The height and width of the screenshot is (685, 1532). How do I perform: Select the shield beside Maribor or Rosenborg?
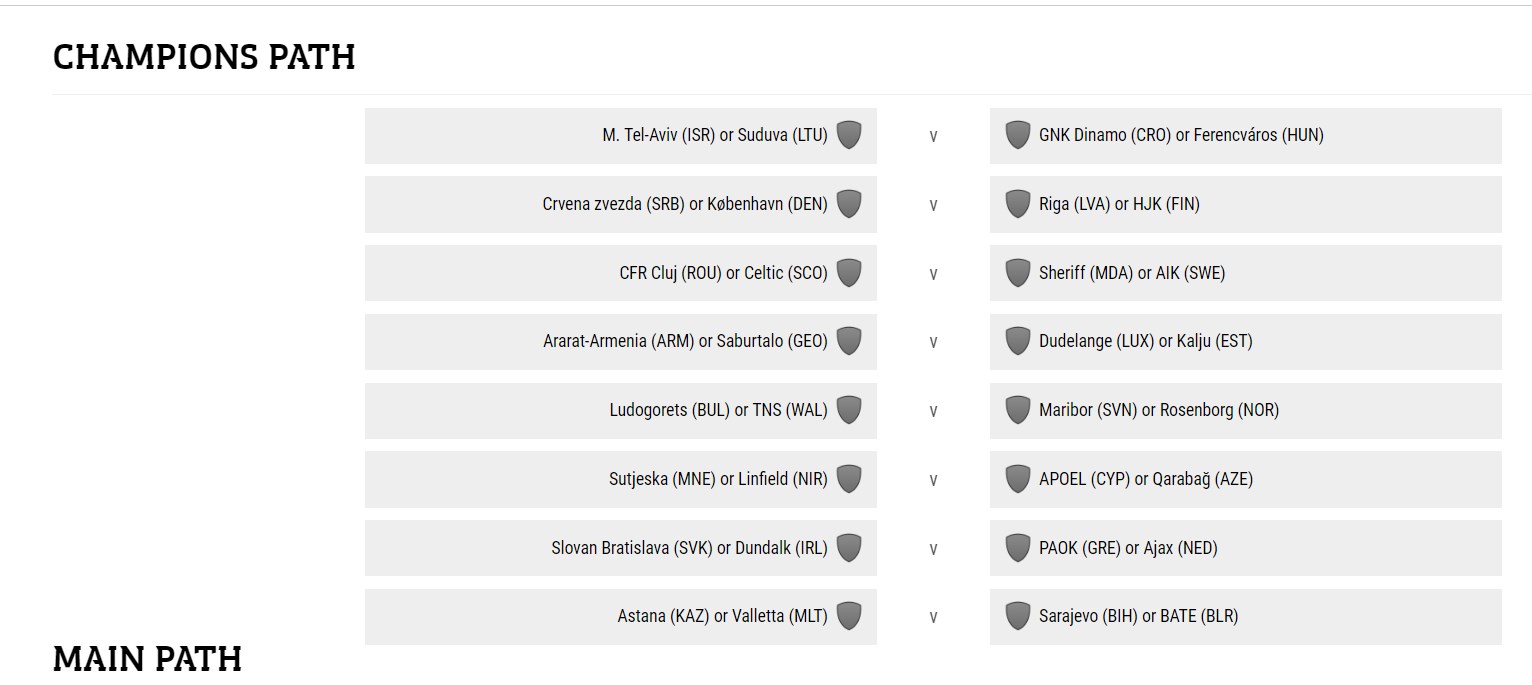click(1018, 410)
